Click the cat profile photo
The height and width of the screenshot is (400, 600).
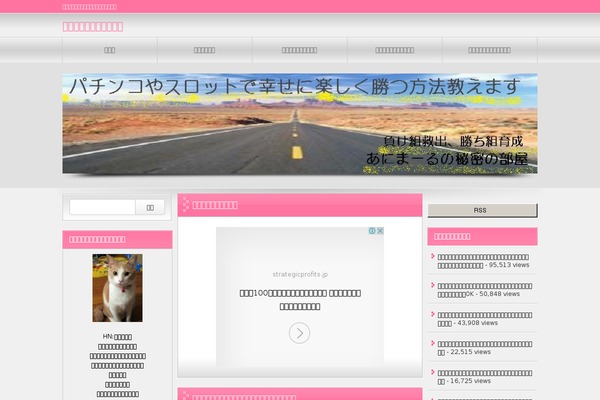click(x=117, y=288)
